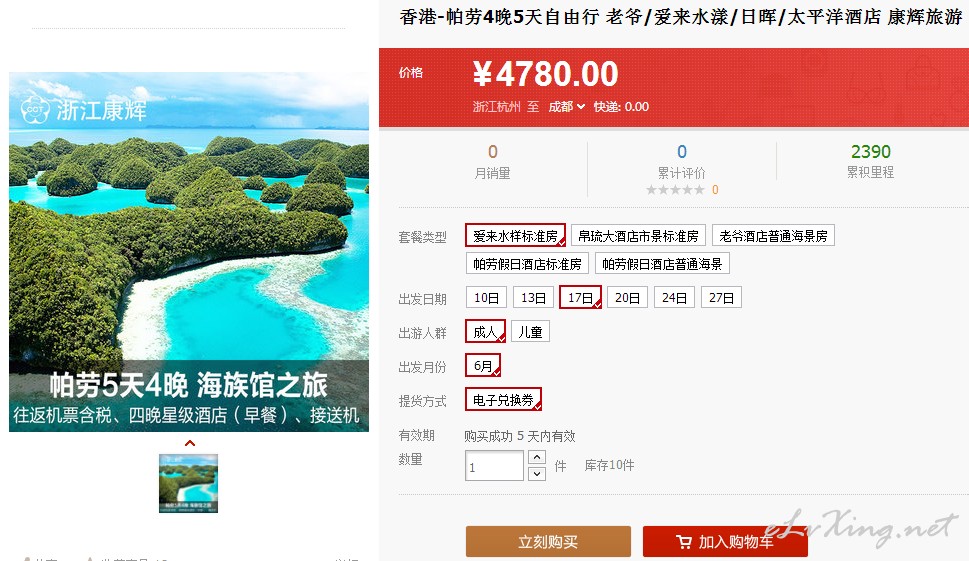The width and height of the screenshot is (969, 561).
Task: Select the 电子兑换券 pickup method
Action: click(503, 400)
